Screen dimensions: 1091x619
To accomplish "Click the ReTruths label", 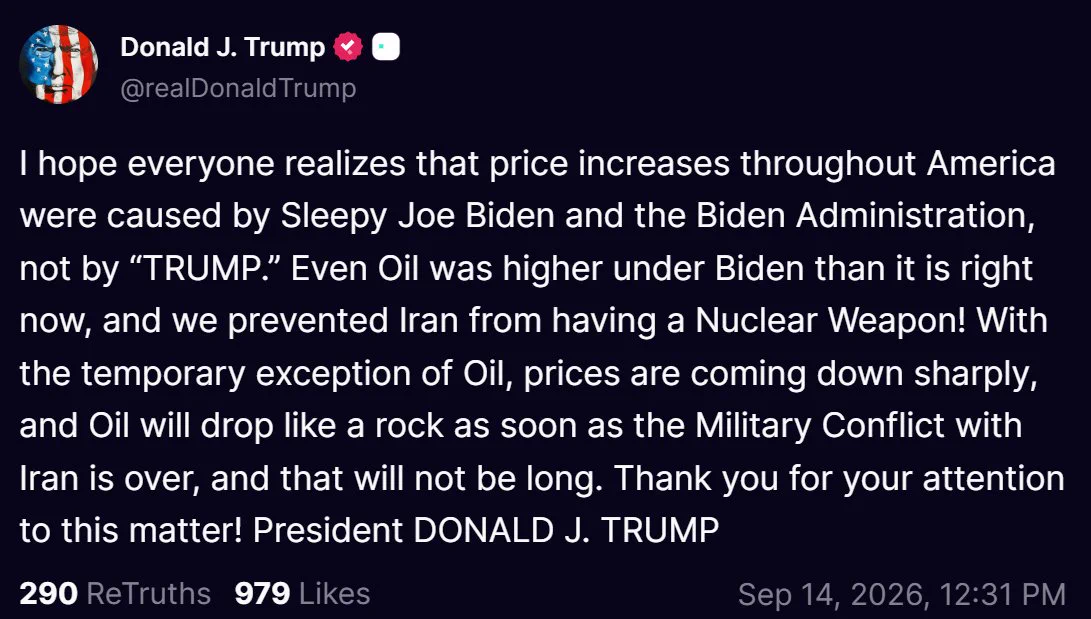I will pyautogui.click(x=149, y=594).
